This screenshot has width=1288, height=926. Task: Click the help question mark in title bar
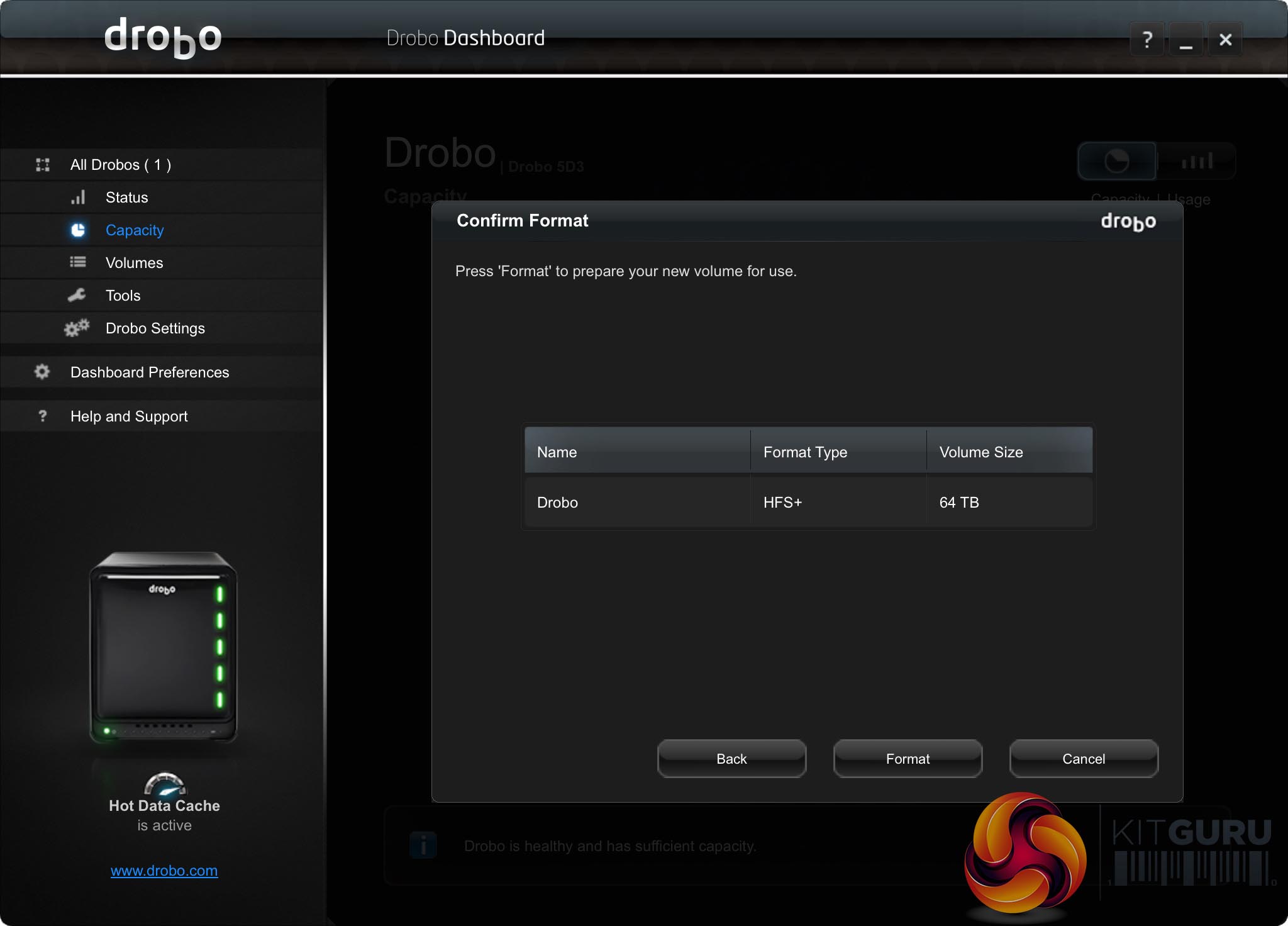[1147, 40]
